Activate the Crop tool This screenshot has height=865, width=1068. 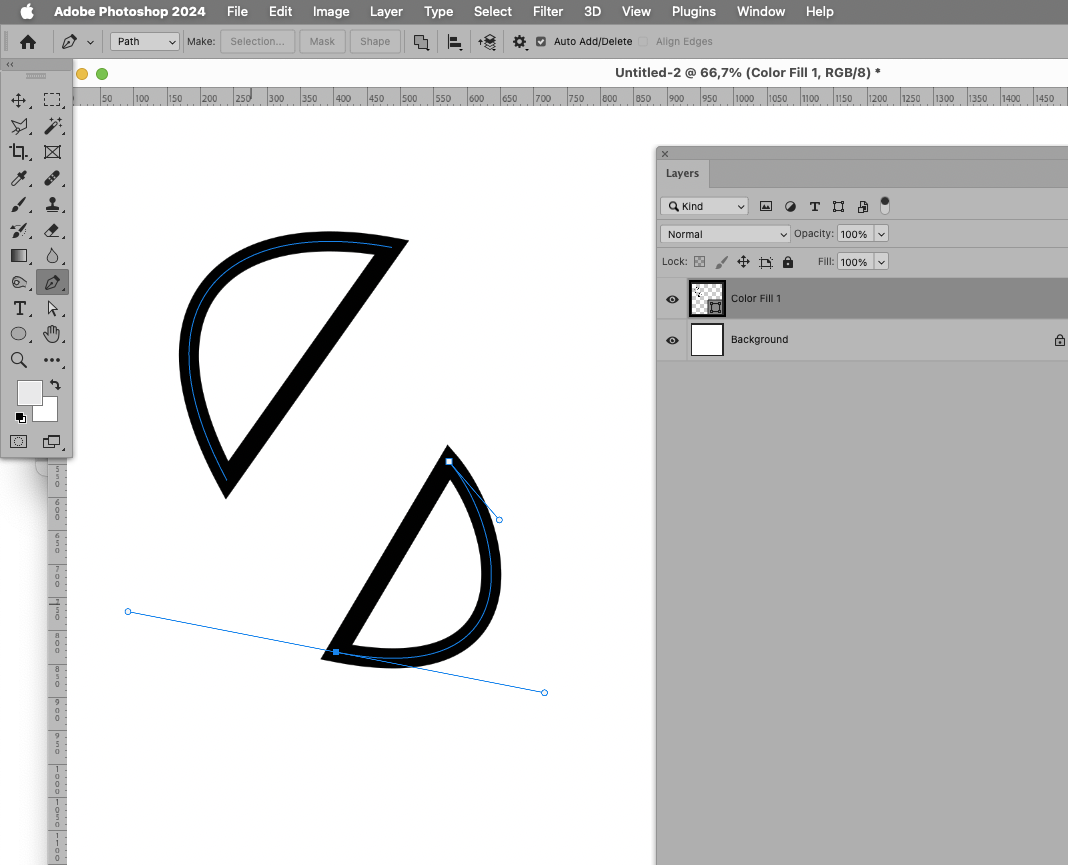click(20, 152)
